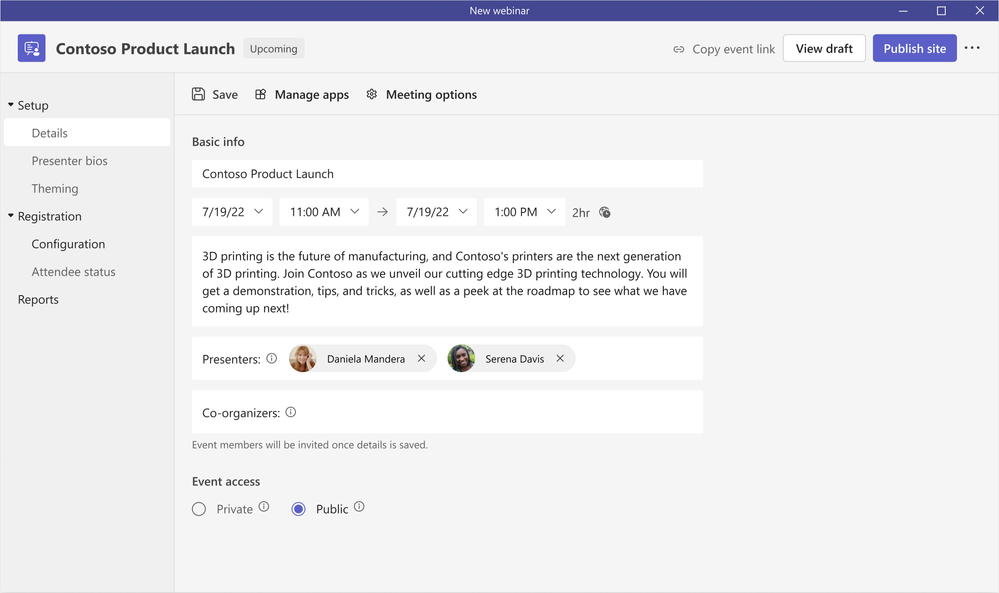Screen dimensions: 999x593
Task: Open Attendee status page
Action: pyautogui.click(x=73, y=271)
